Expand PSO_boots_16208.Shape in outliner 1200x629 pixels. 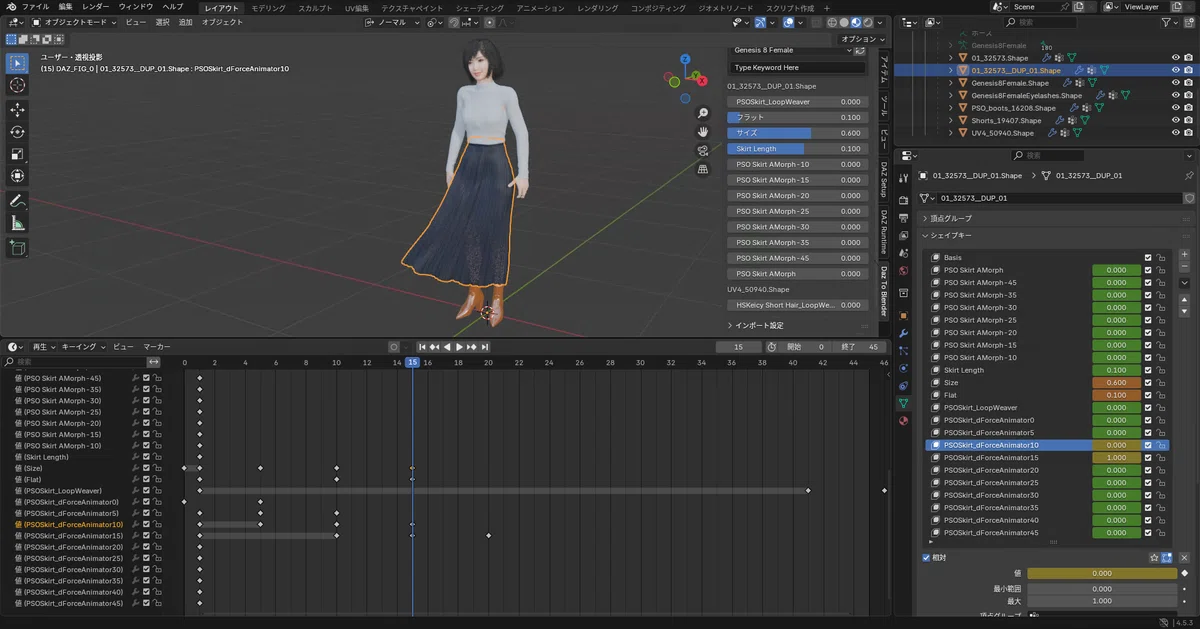point(951,108)
